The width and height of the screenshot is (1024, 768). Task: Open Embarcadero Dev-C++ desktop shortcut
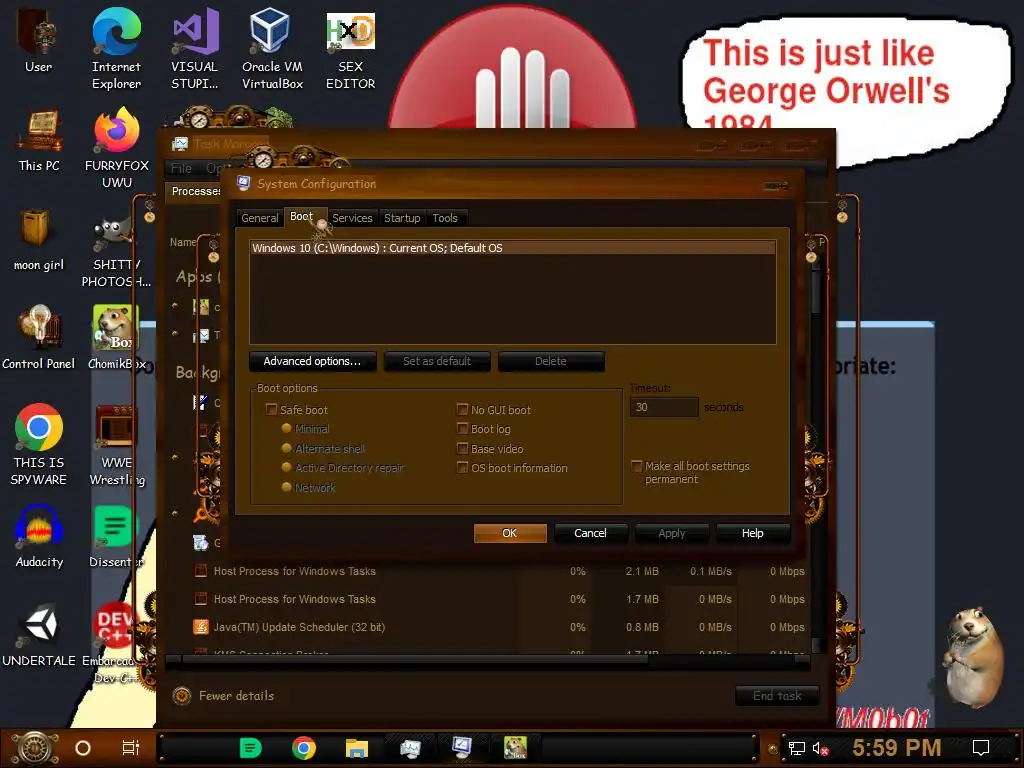tap(115, 643)
